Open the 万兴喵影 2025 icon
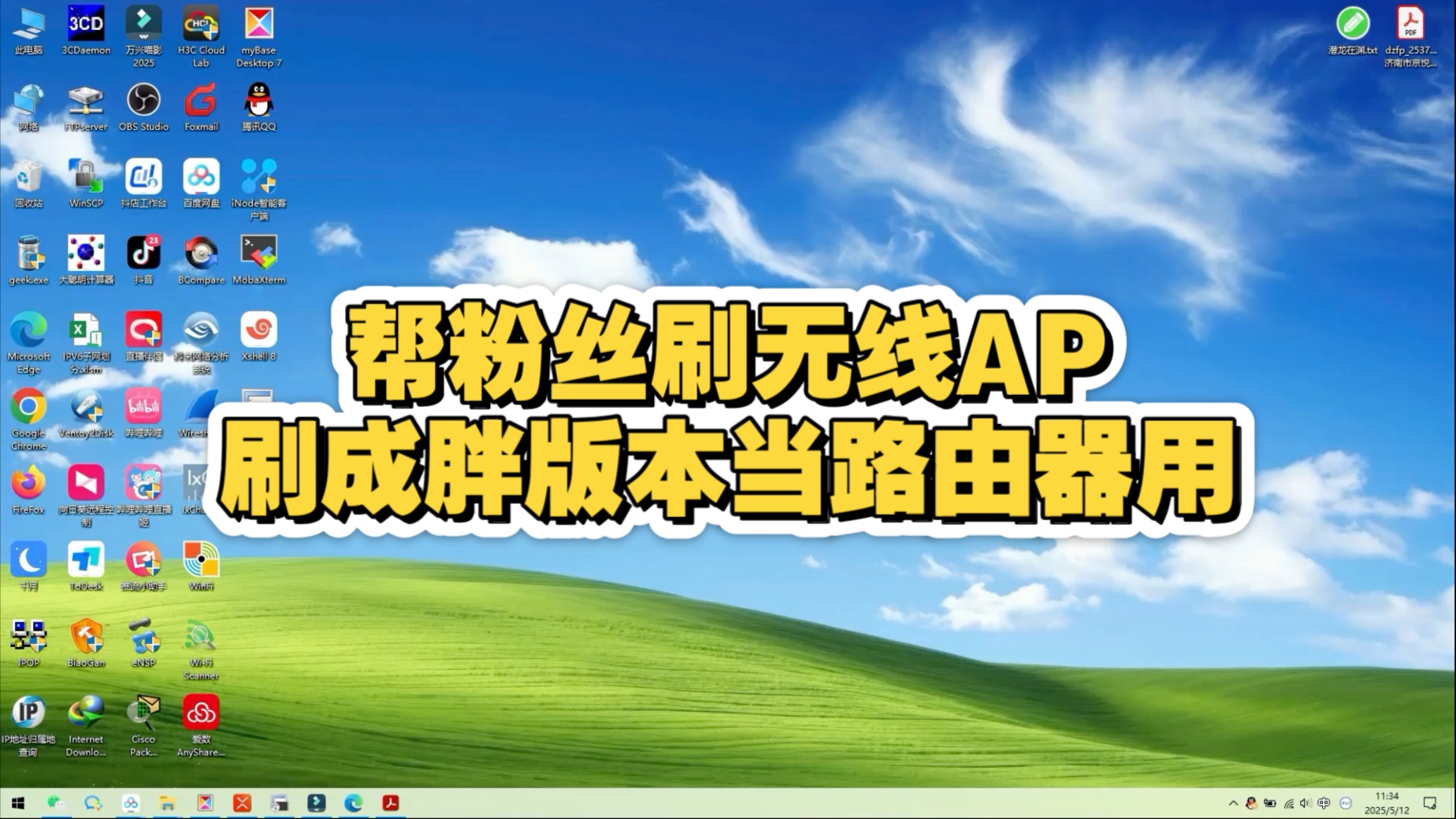The image size is (1456, 819). point(143,37)
